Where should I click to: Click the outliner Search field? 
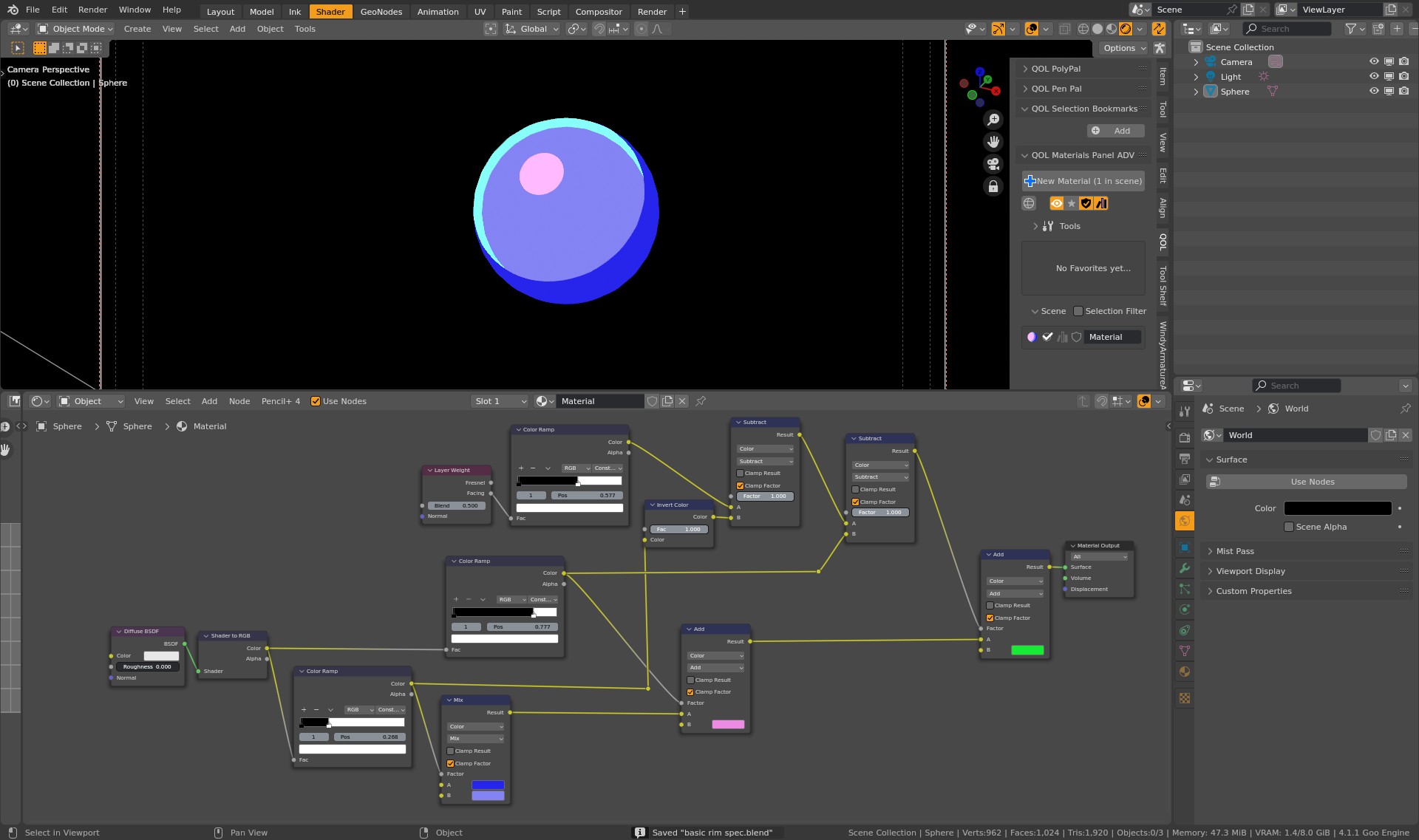(x=1287, y=29)
